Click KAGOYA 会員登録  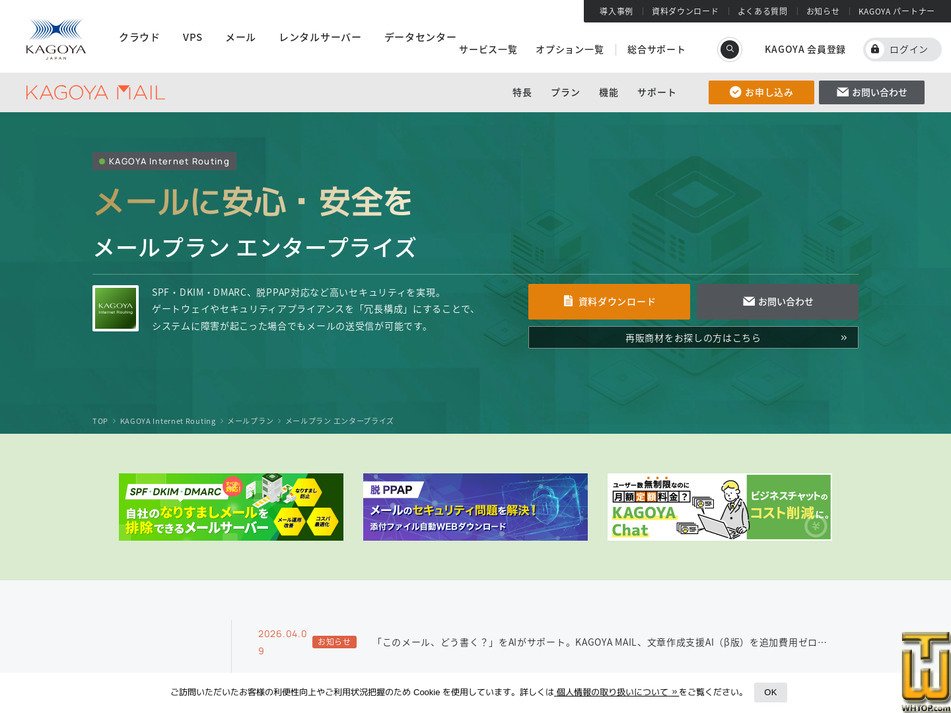click(x=805, y=50)
